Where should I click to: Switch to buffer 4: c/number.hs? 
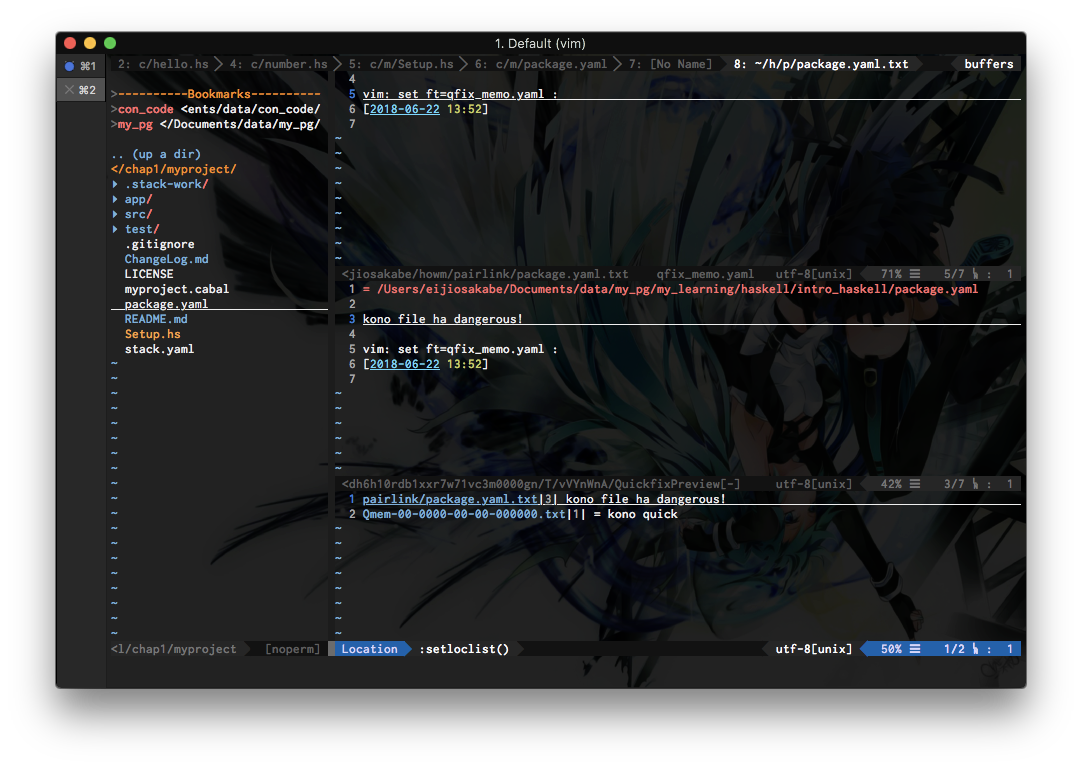(278, 64)
